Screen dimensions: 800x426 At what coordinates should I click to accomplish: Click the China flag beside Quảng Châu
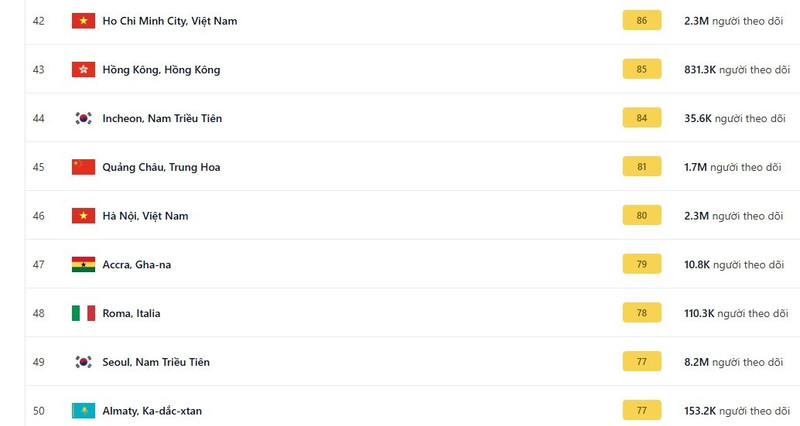(83, 167)
